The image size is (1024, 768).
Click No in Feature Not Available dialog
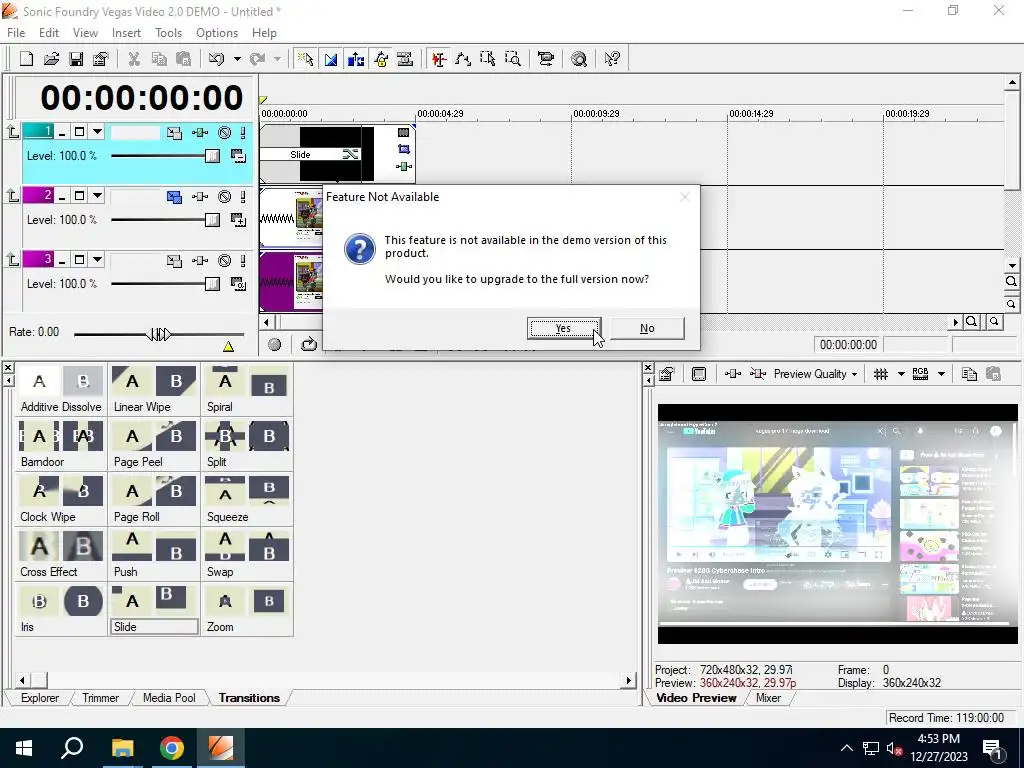click(x=647, y=328)
